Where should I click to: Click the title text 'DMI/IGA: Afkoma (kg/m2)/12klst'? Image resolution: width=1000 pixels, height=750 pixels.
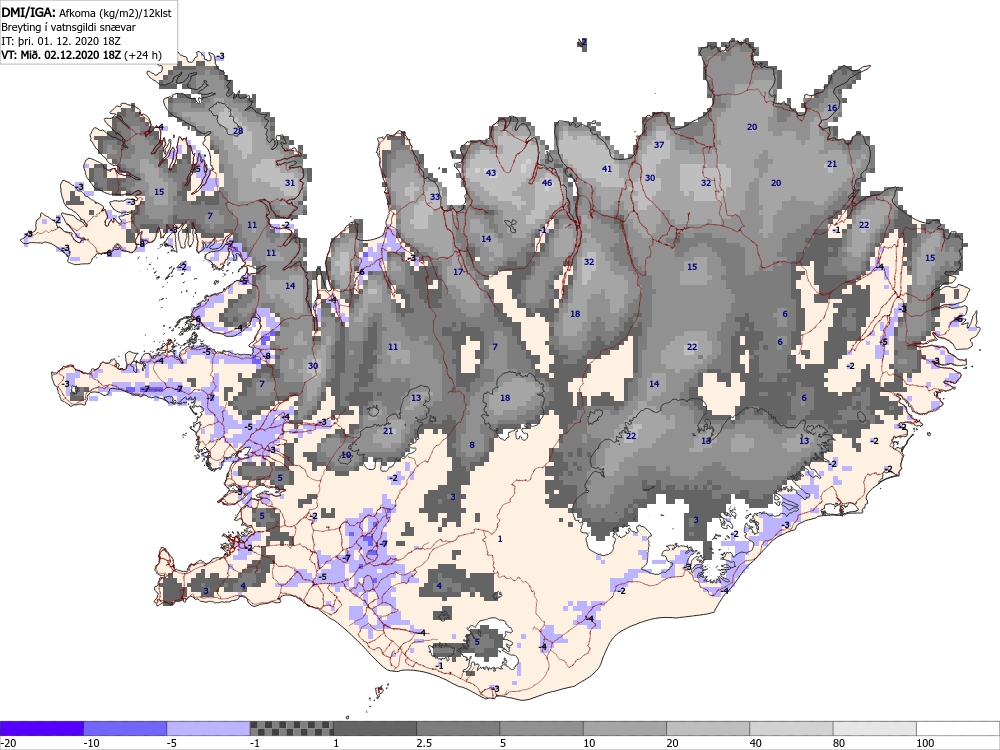click(x=87, y=12)
